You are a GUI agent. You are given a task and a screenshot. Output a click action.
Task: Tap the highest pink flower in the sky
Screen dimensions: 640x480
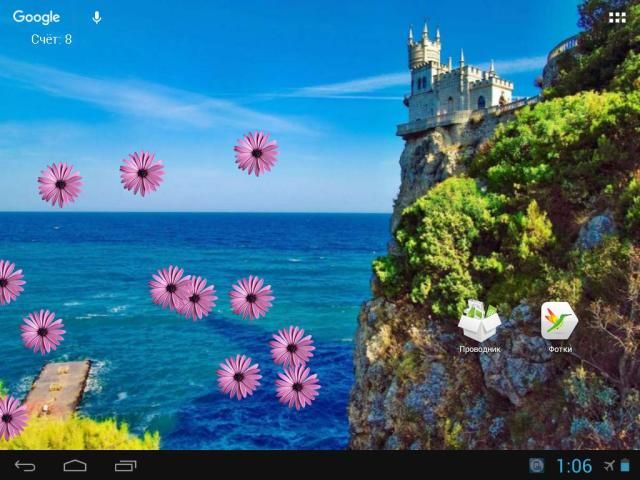[x=256, y=153]
